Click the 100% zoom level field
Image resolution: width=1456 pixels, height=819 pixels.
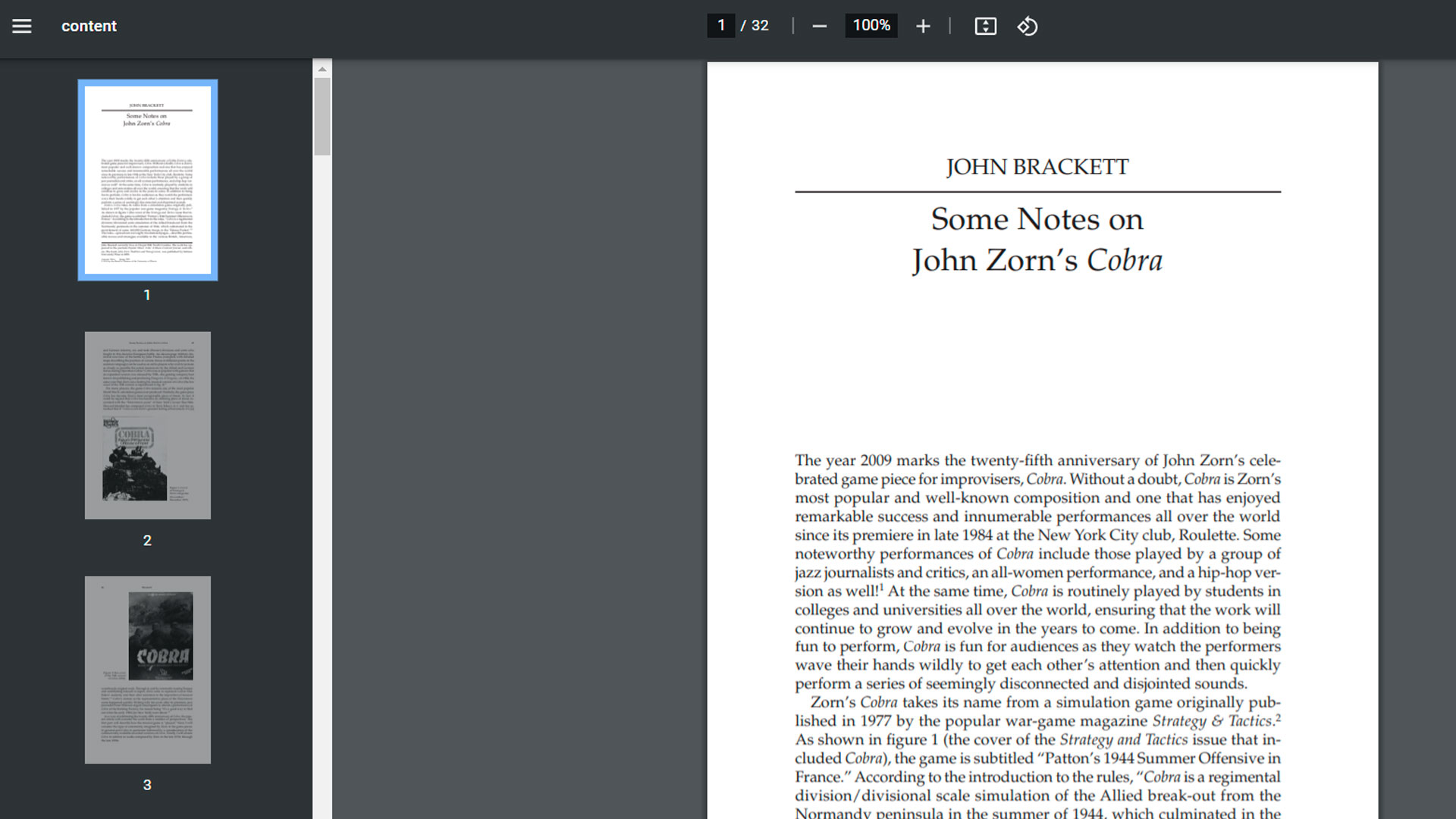tap(871, 26)
